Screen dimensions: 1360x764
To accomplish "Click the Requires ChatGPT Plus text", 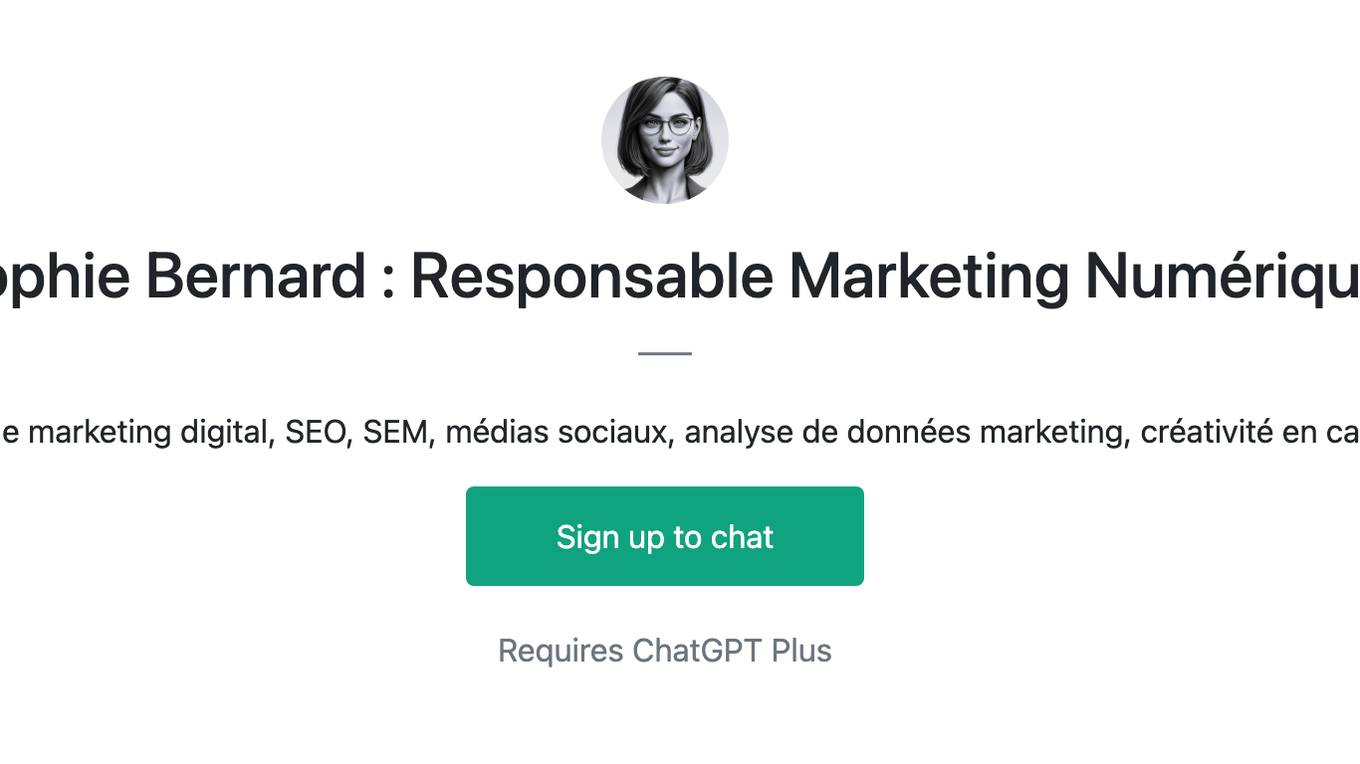I will pyautogui.click(x=665, y=651).
